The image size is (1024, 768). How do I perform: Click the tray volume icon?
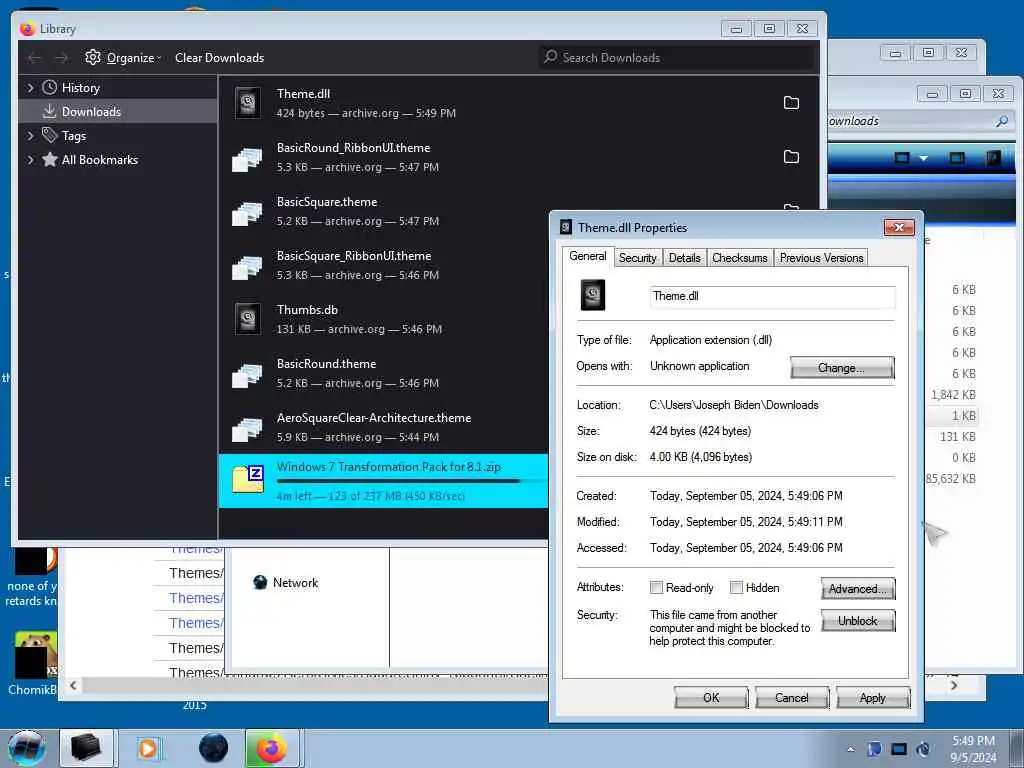point(923,749)
